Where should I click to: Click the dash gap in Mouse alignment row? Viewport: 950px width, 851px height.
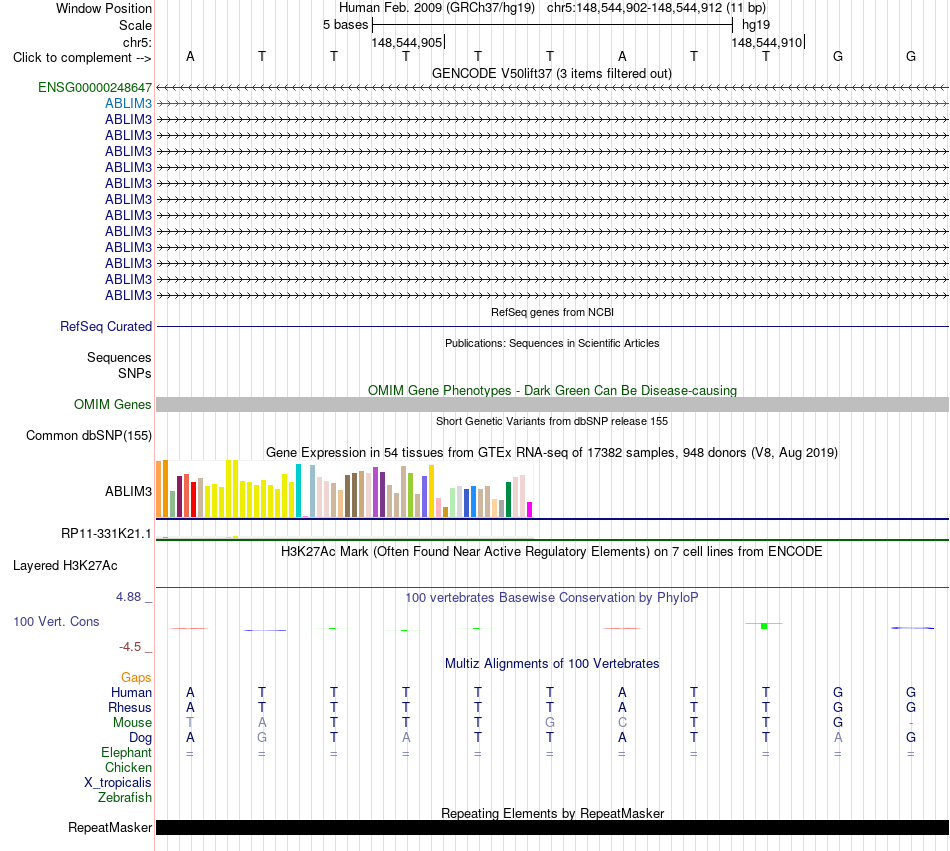pos(911,723)
